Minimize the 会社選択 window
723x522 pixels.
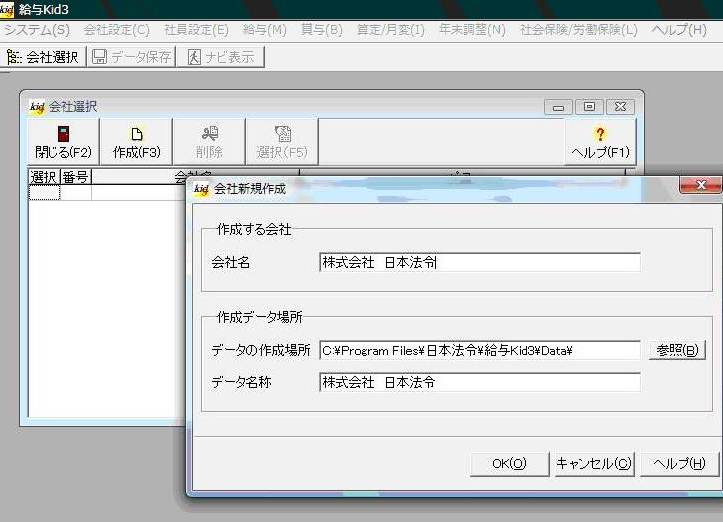tap(558, 107)
